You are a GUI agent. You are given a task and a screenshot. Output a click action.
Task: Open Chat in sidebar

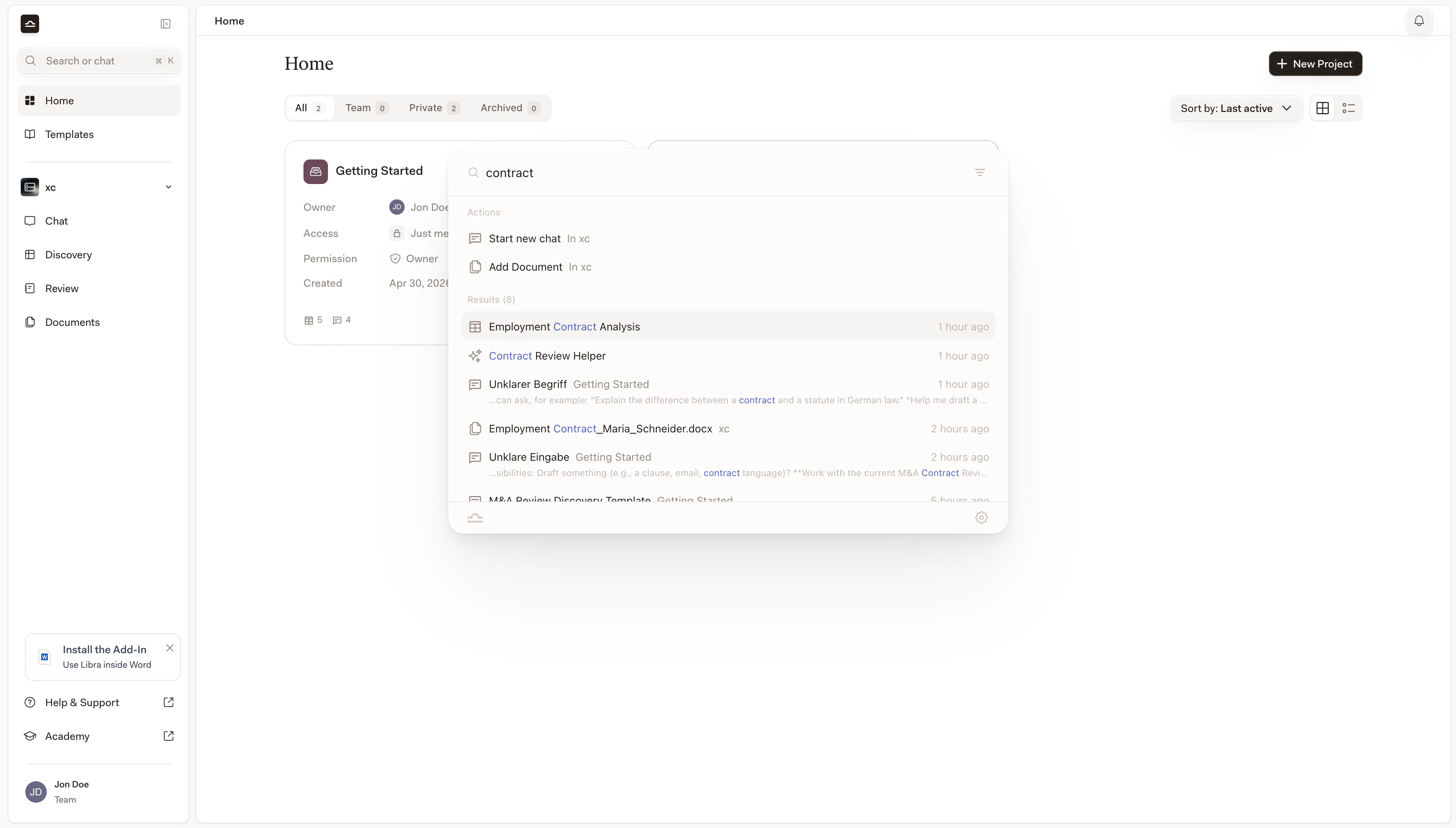pyautogui.click(x=100, y=221)
